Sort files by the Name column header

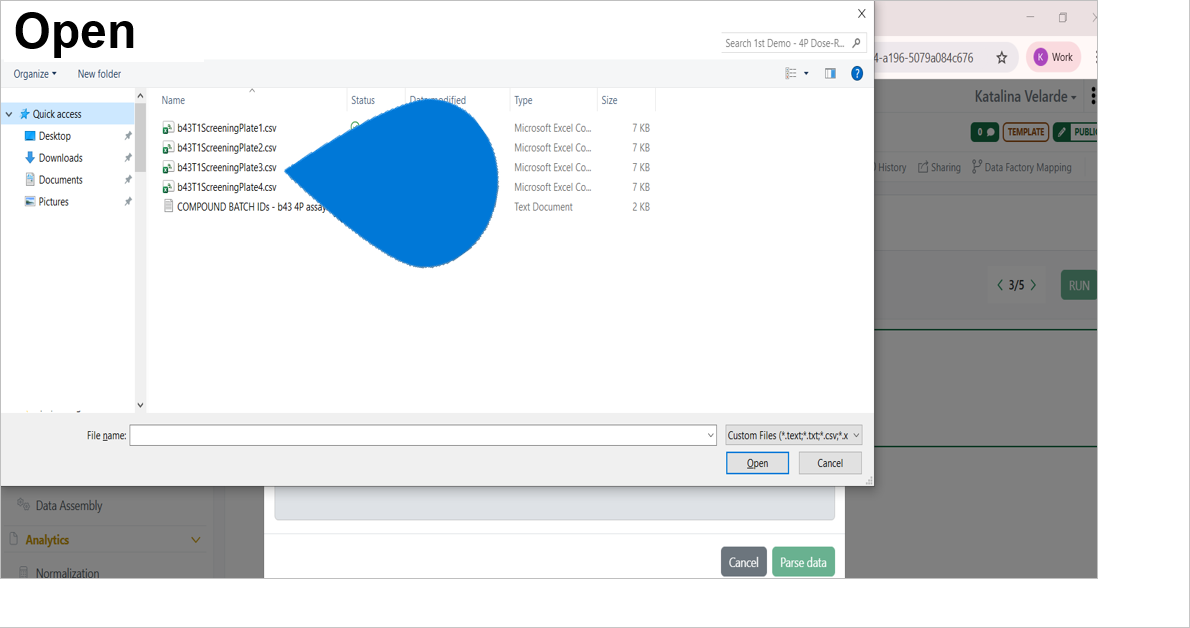(x=173, y=100)
